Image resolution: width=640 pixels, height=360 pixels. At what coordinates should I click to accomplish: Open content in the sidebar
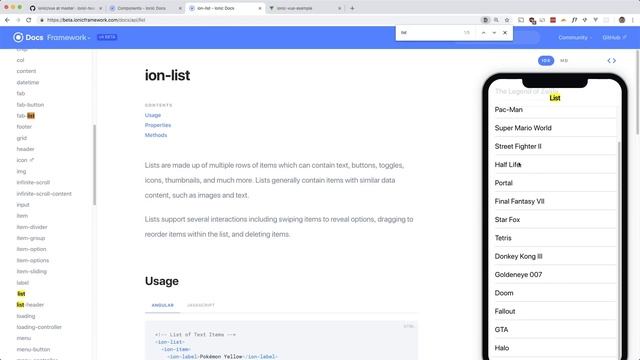pyautogui.click(x=26, y=71)
